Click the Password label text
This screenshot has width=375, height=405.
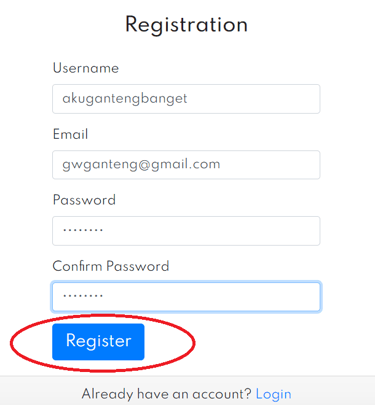84,200
